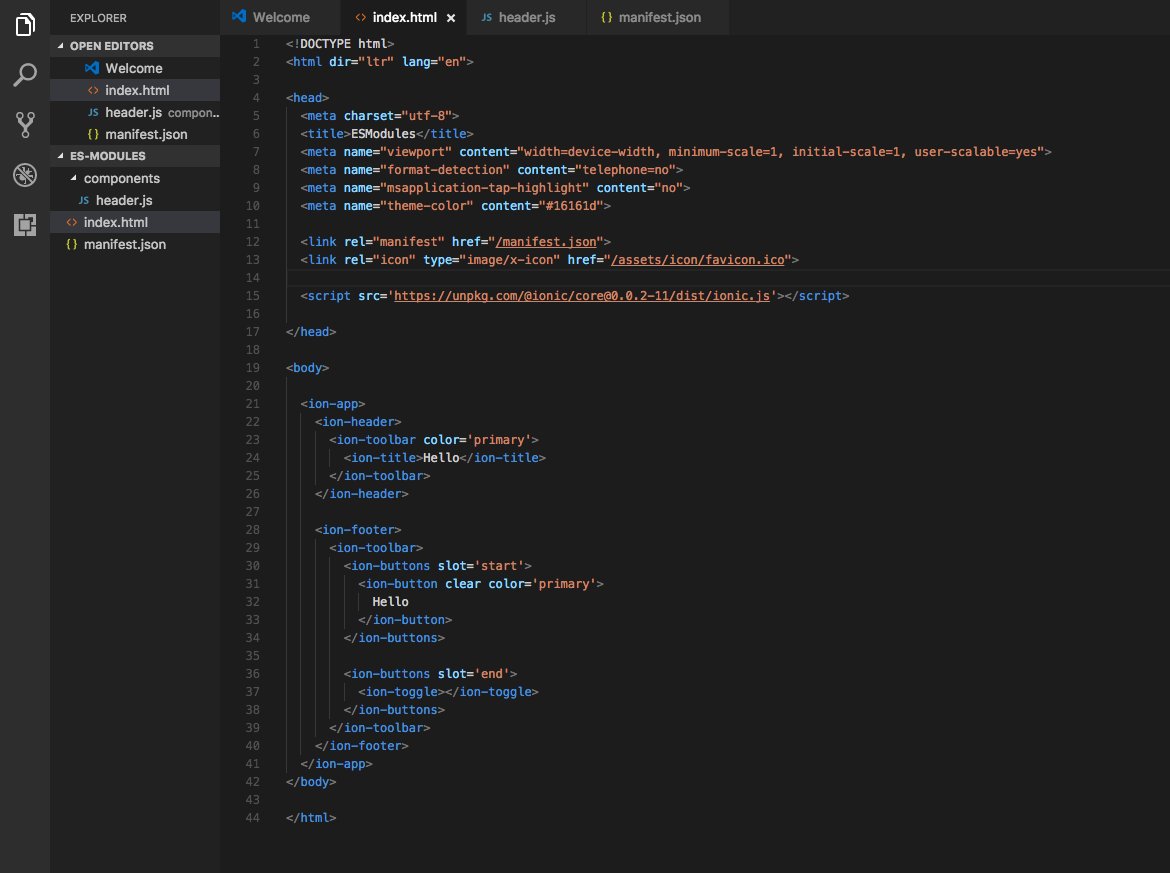The height and width of the screenshot is (873, 1170).
Task: Click the closing html tag on line 44
Action: click(x=310, y=818)
